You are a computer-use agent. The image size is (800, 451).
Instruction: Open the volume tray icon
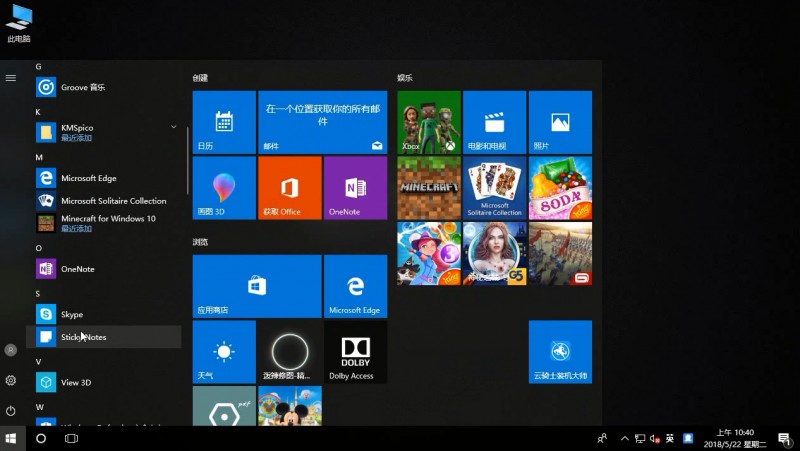[655, 438]
